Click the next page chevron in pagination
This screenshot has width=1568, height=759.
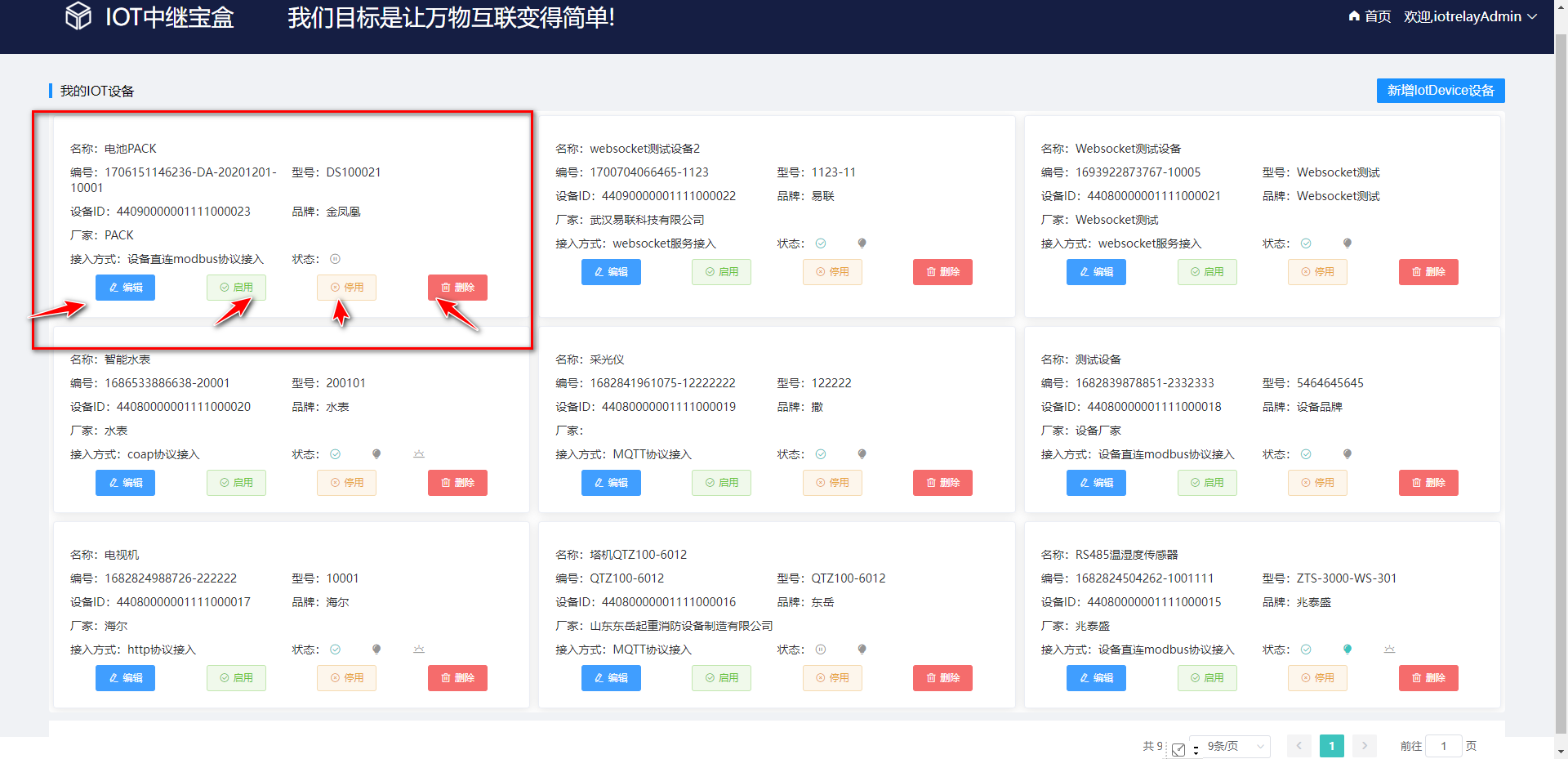(x=1364, y=746)
